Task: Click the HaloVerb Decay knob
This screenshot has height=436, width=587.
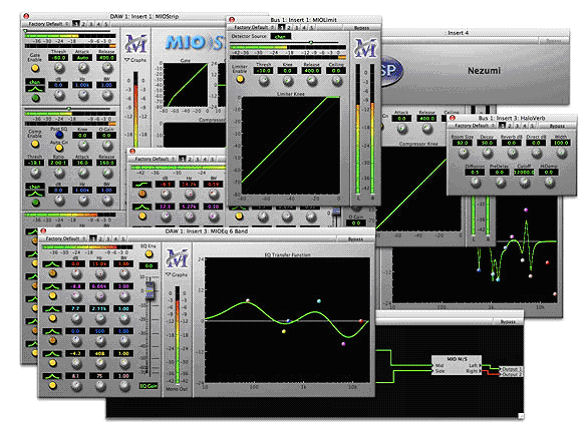Action: click(x=487, y=153)
